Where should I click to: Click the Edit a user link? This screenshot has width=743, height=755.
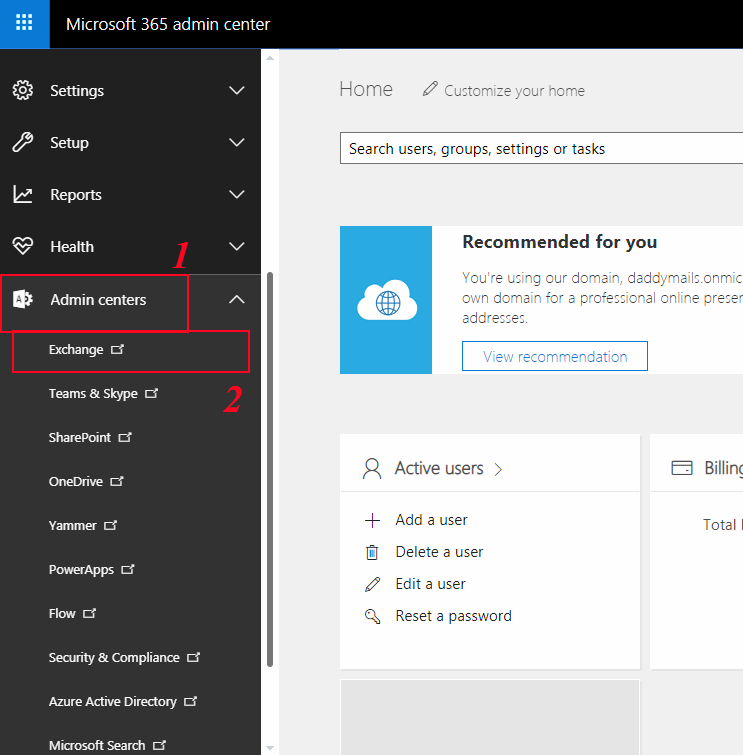(x=430, y=584)
